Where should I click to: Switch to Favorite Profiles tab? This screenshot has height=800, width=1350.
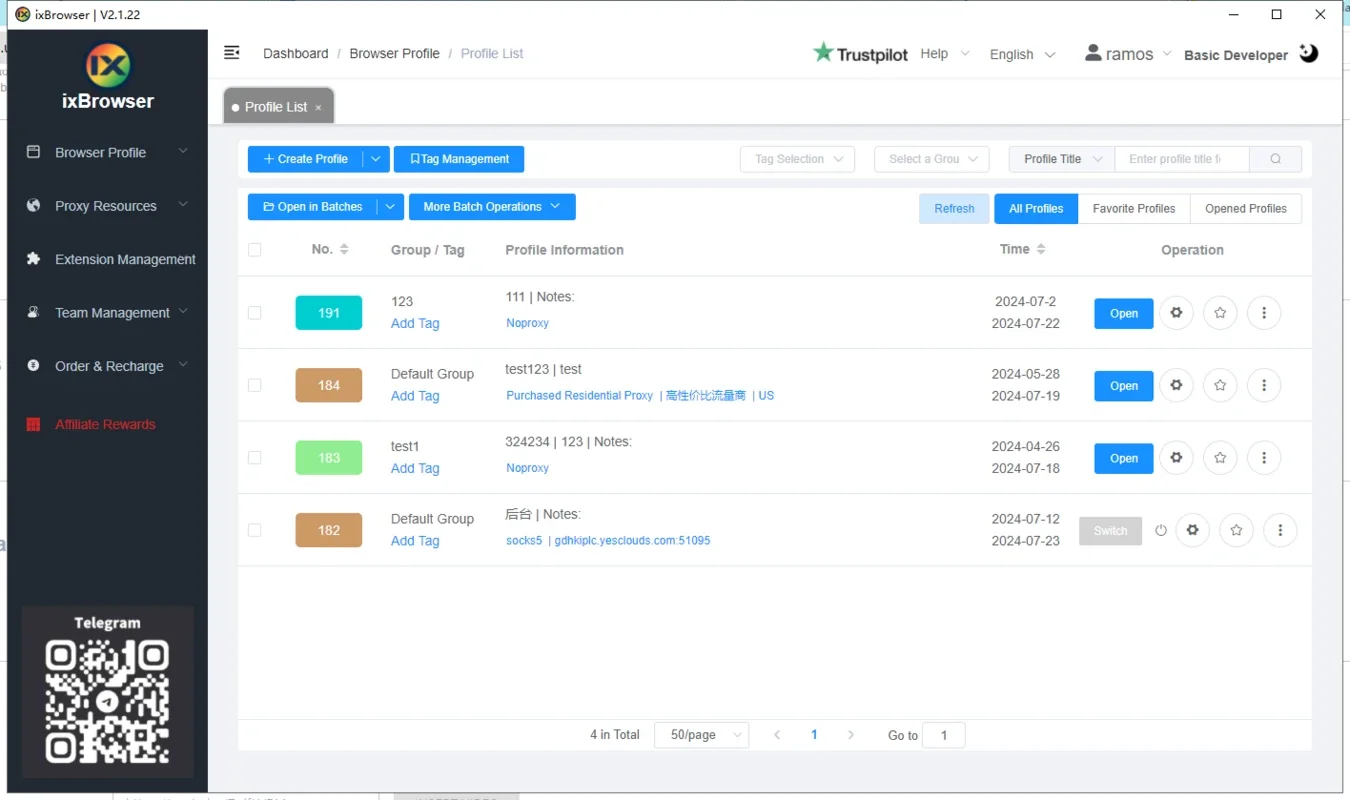coord(1134,208)
